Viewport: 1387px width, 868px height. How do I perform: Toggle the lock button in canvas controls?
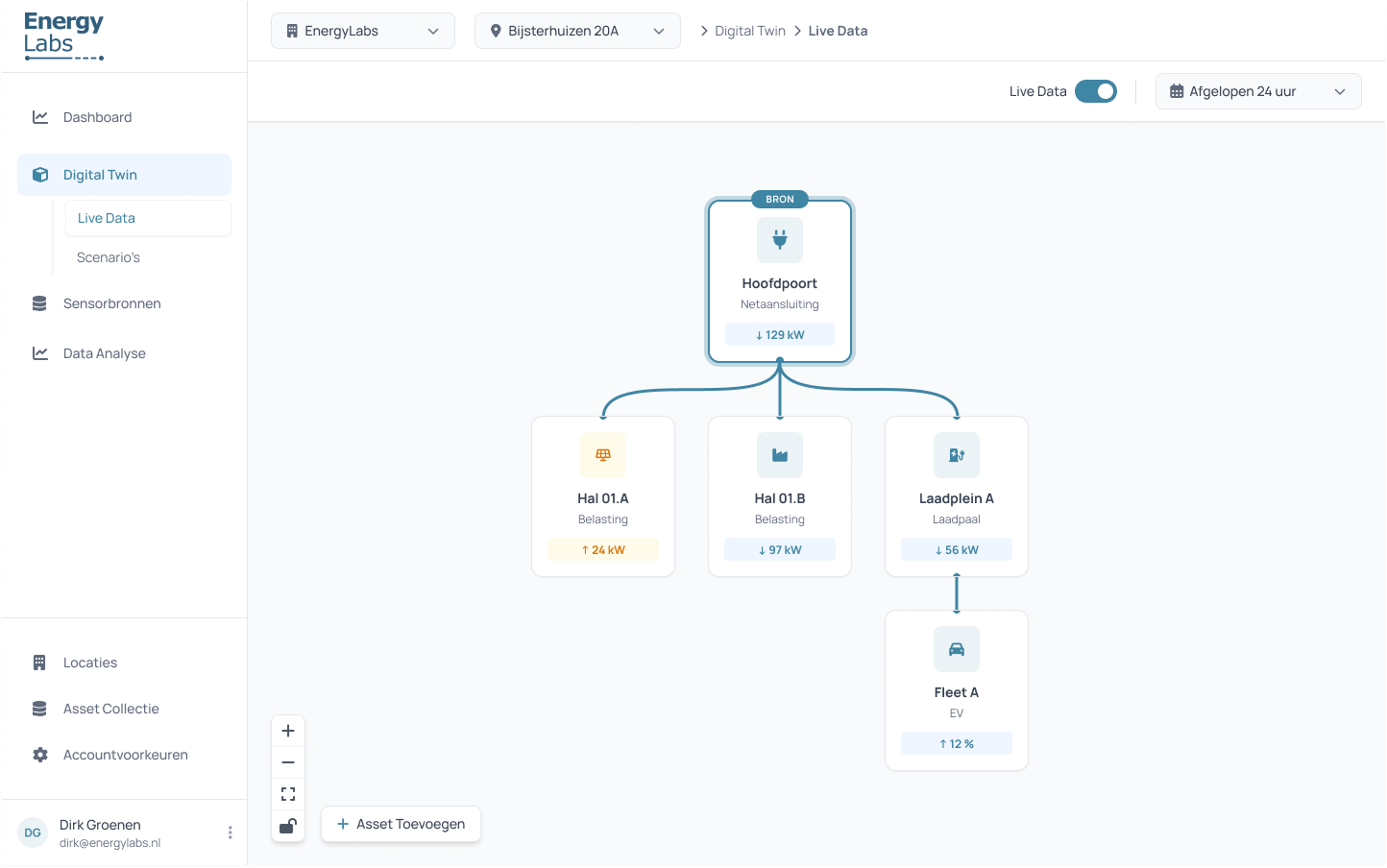[x=287, y=826]
